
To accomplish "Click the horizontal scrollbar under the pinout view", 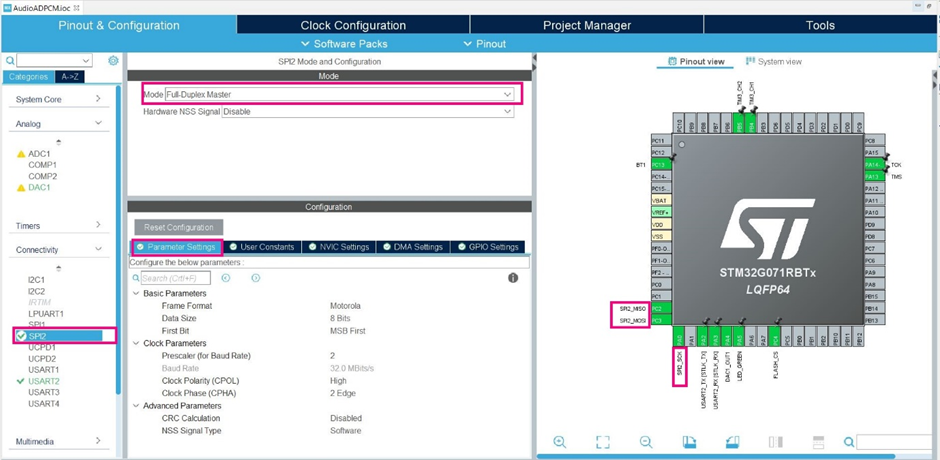I will pyautogui.click(x=716, y=456).
